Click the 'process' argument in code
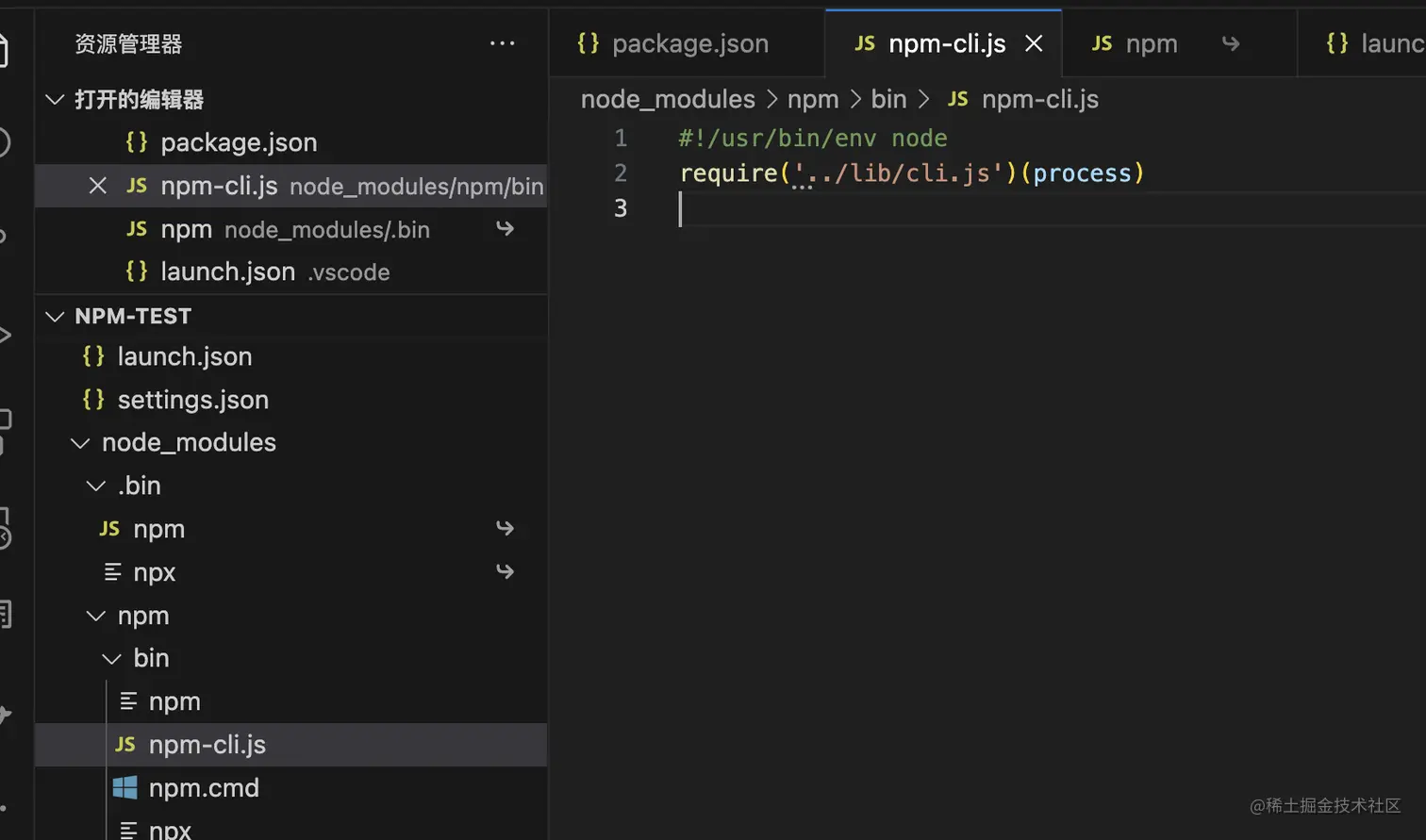The height and width of the screenshot is (840, 1426). point(1082,173)
